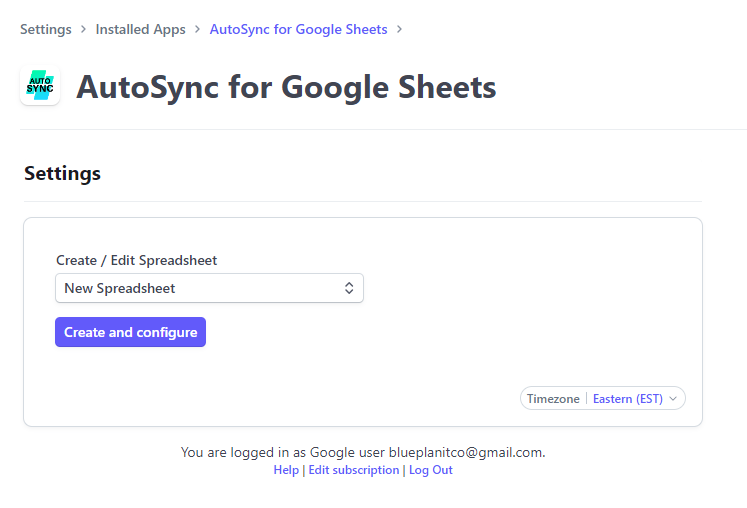747x508 pixels.
Task: Click the AutoSync app logo icon
Action: tap(40, 85)
